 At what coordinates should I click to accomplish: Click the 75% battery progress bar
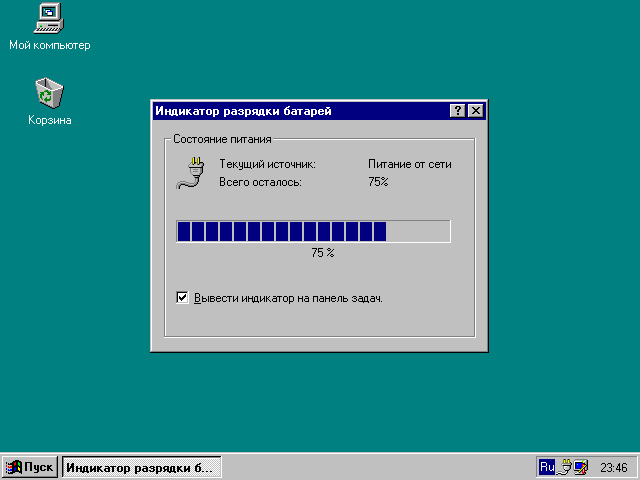313,232
